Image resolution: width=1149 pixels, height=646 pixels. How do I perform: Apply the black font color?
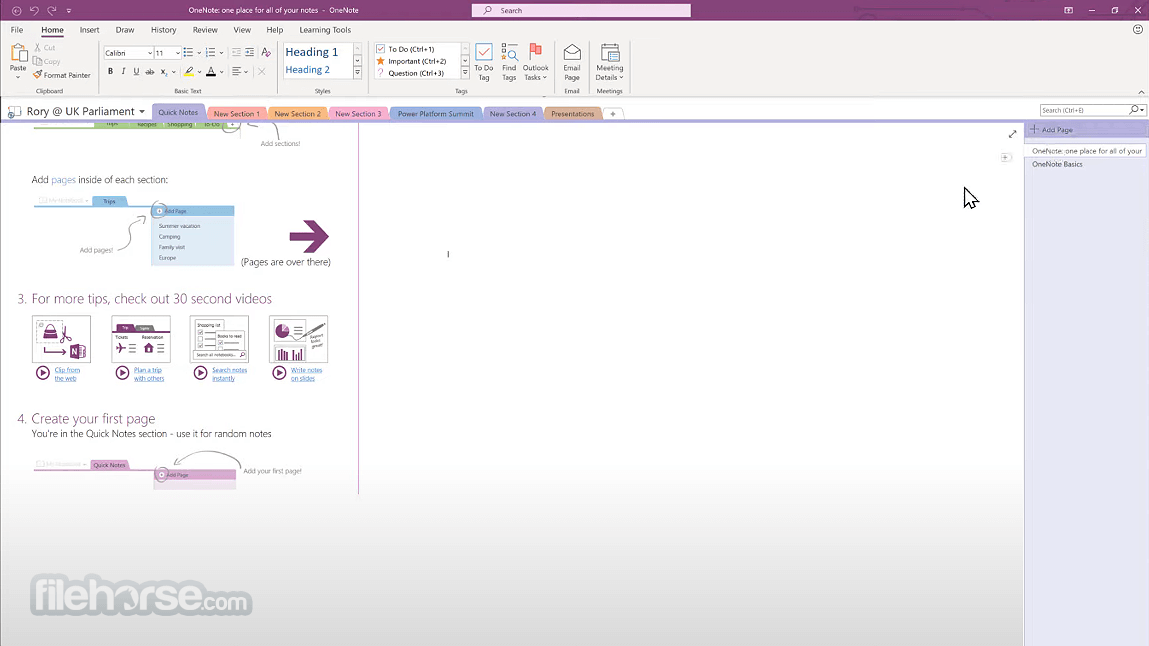click(x=211, y=72)
